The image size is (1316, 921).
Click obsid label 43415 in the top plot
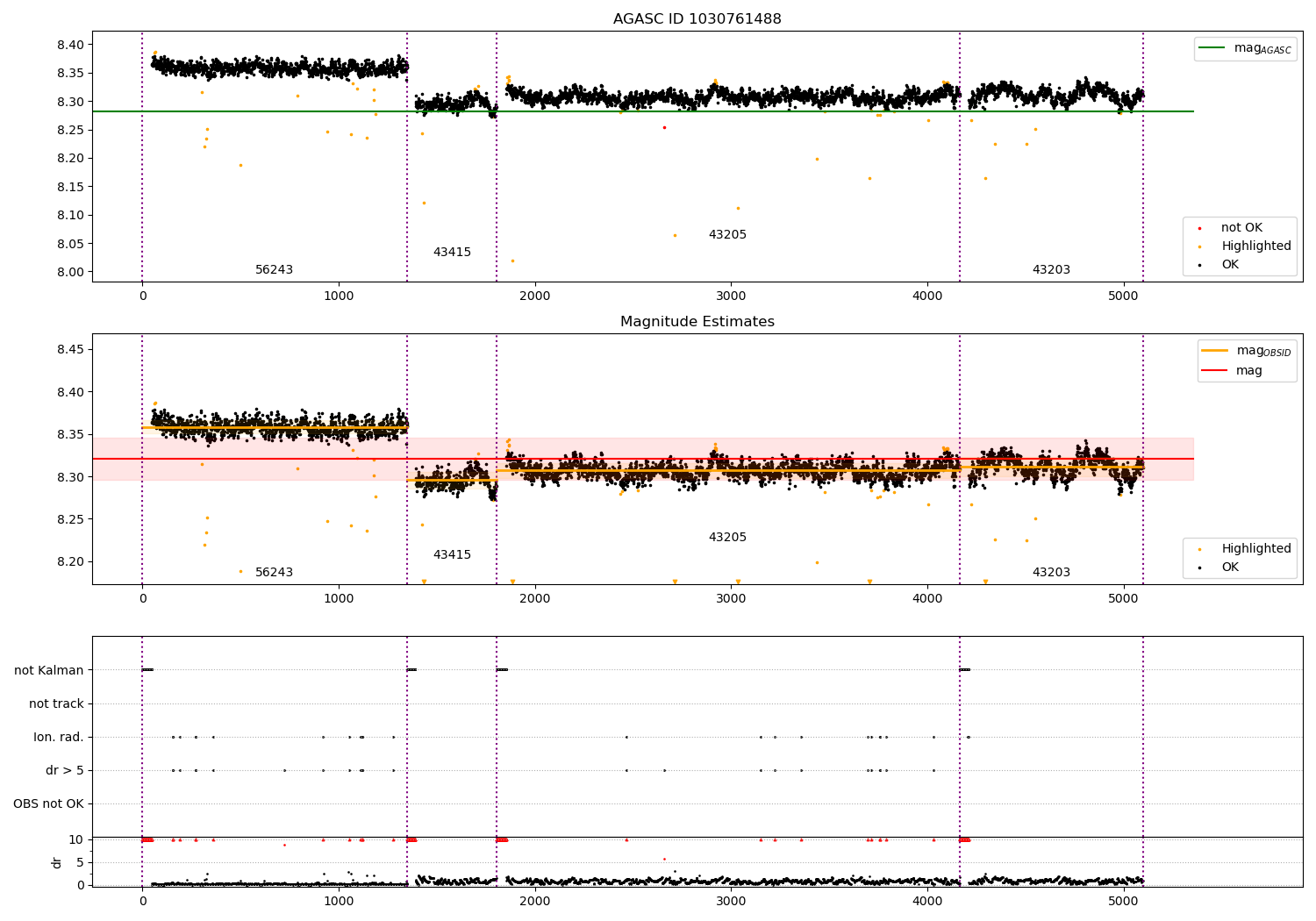click(452, 253)
